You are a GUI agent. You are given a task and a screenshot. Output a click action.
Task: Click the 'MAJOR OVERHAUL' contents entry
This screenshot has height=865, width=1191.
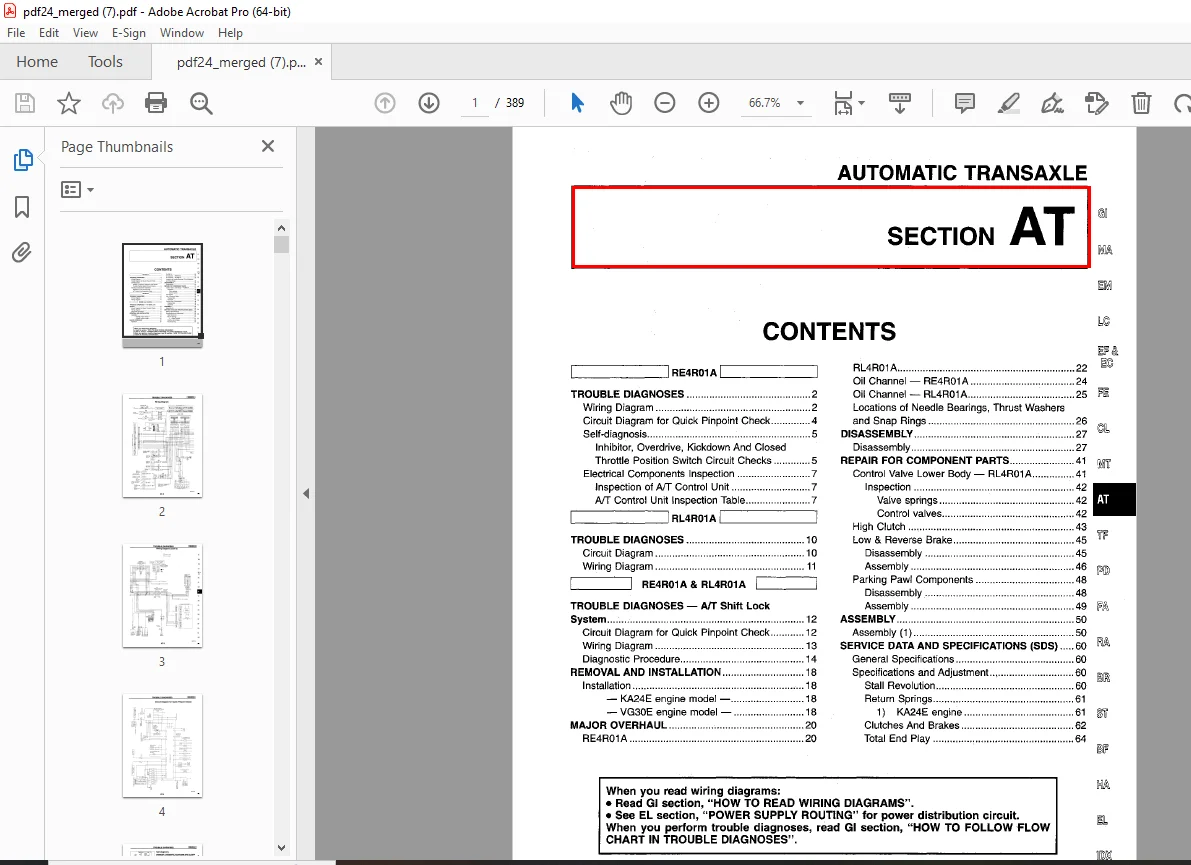[693, 725]
